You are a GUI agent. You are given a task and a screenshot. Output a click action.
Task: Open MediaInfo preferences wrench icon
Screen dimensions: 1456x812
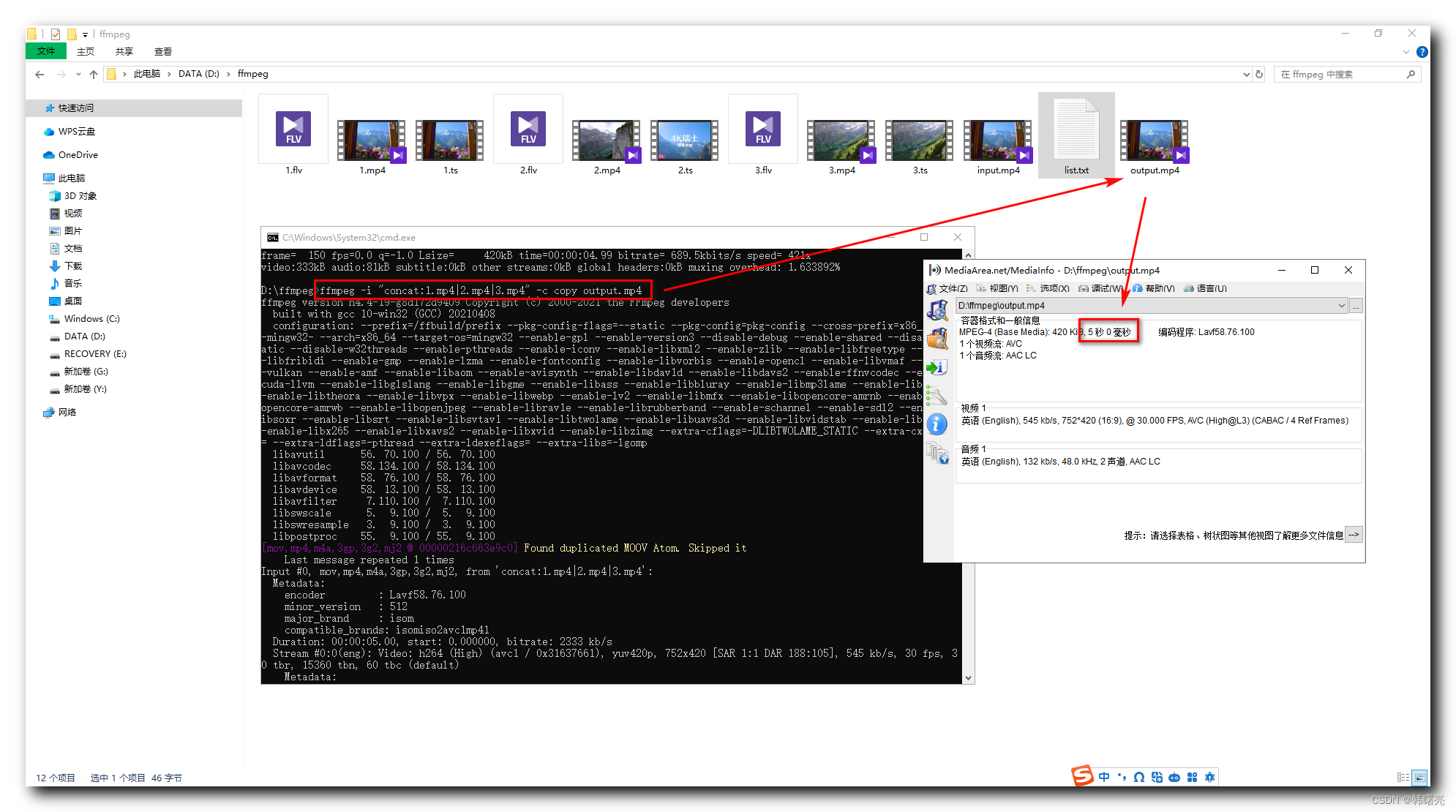point(937,396)
